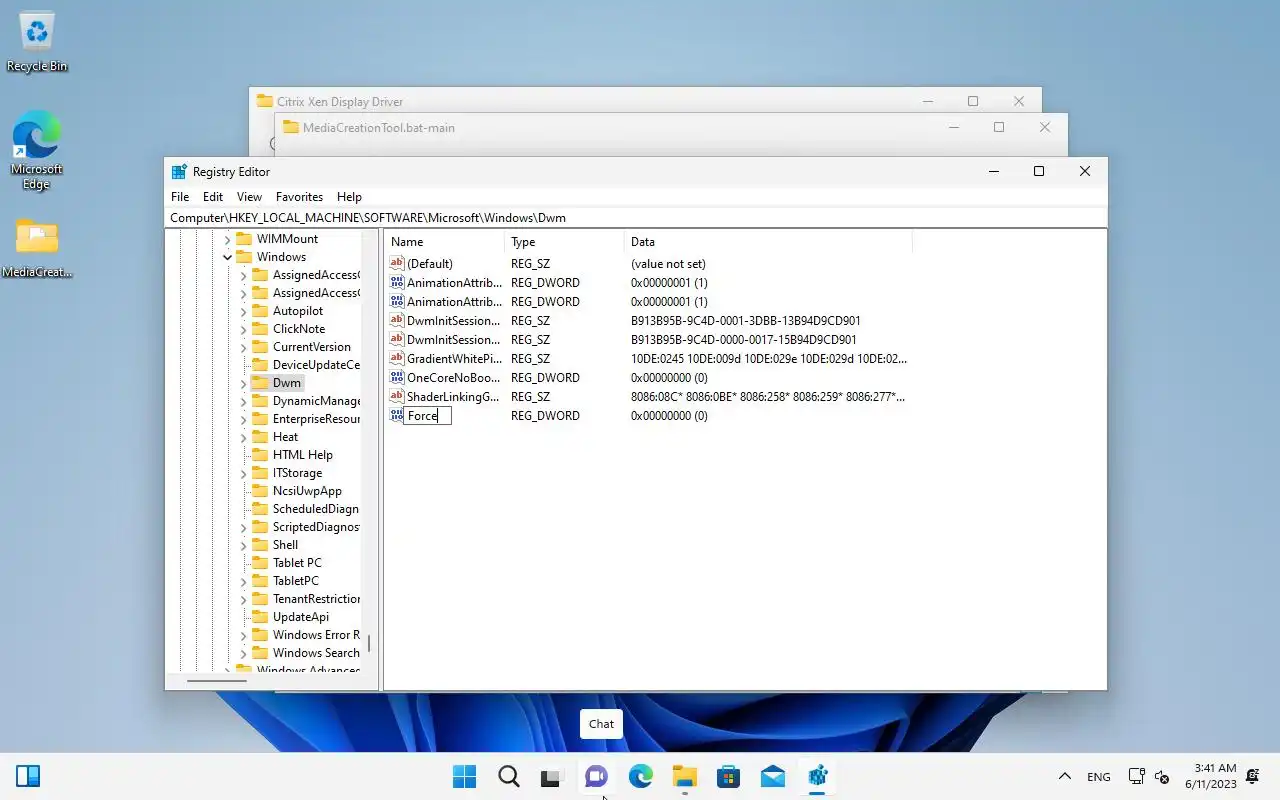
Task: Expand the CurrentVersion key
Action: (x=243, y=347)
